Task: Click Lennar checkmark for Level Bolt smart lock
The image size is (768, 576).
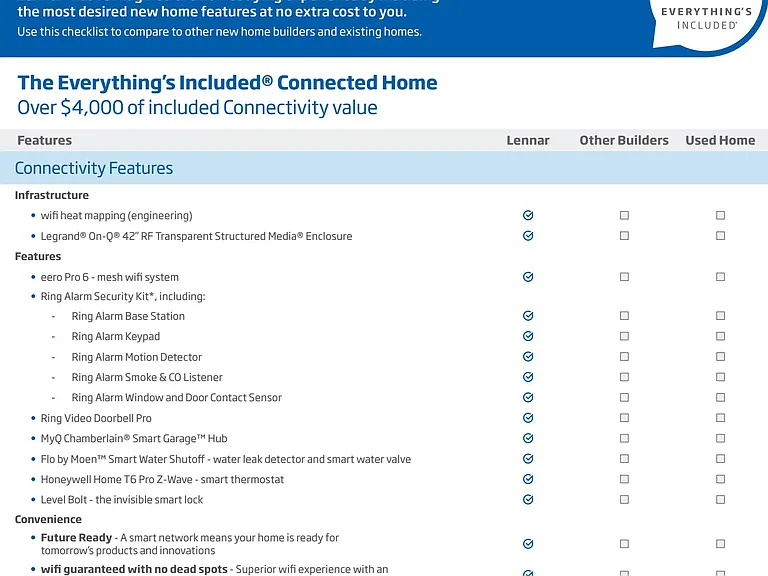Action: (x=528, y=500)
